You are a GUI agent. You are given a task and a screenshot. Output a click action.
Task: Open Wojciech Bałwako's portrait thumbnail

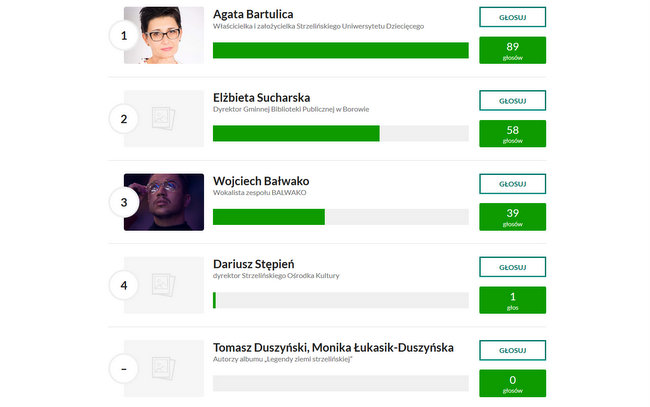[x=164, y=202]
